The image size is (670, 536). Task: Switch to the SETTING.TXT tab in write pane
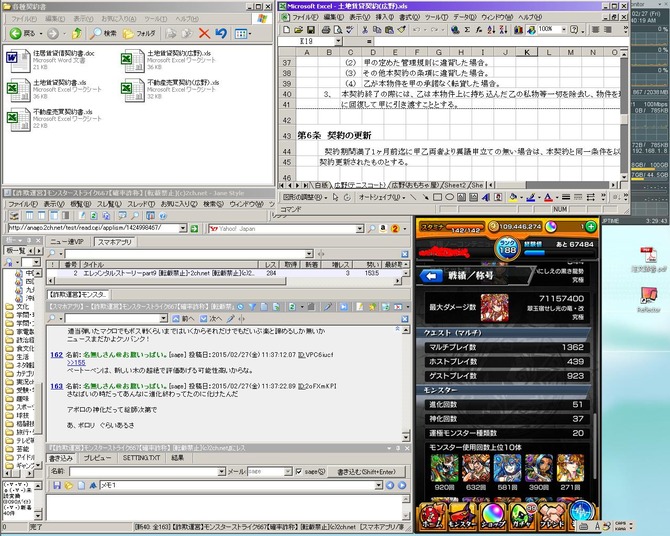pyautogui.click(x=141, y=458)
